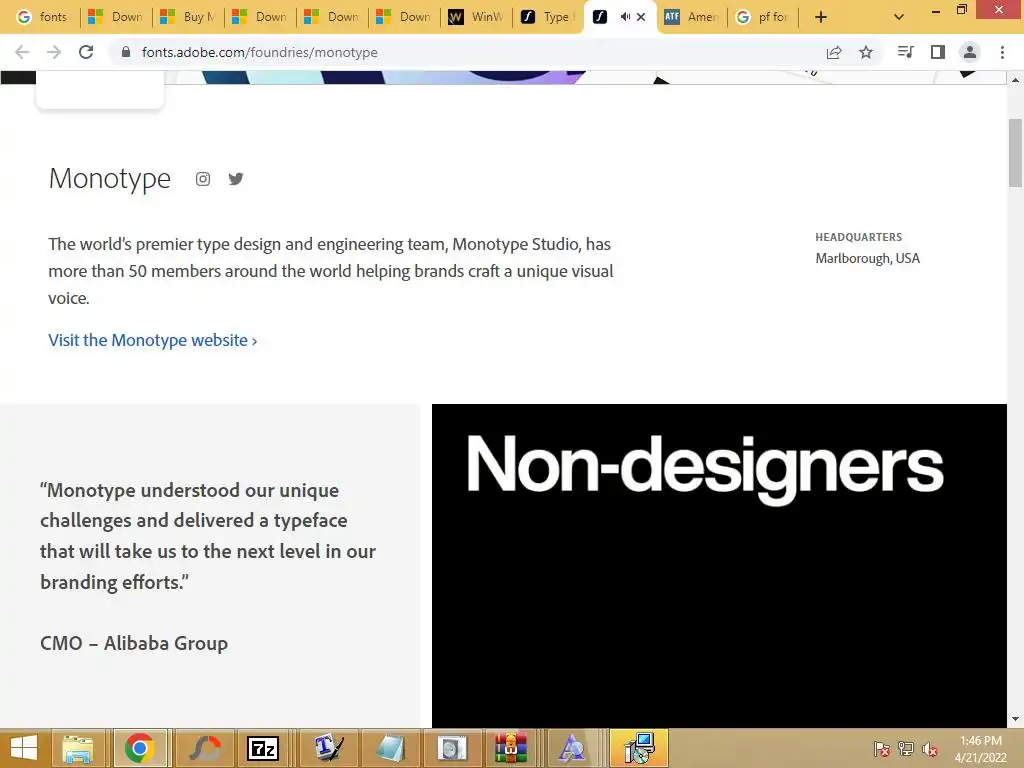Open the WinRAR app in the taskbar
Image resolution: width=1024 pixels, height=768 pixels.
click(x=510, y=748)
